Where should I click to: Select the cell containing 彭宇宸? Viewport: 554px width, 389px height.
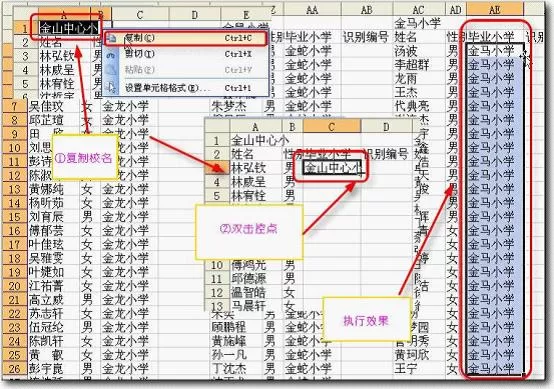[x=53, y=369]
